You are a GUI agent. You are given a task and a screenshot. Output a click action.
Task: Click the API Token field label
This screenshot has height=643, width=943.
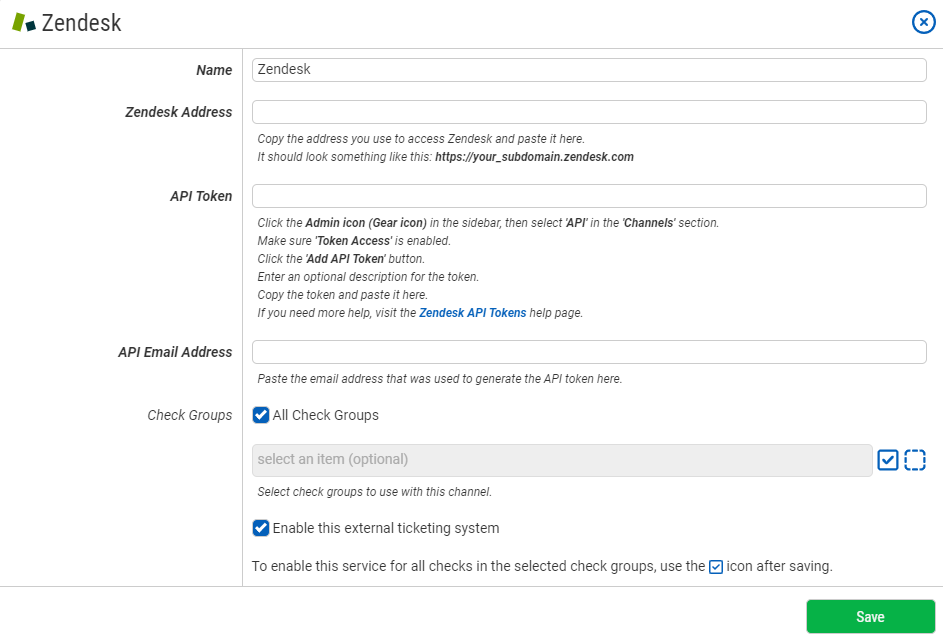(201, 196)
